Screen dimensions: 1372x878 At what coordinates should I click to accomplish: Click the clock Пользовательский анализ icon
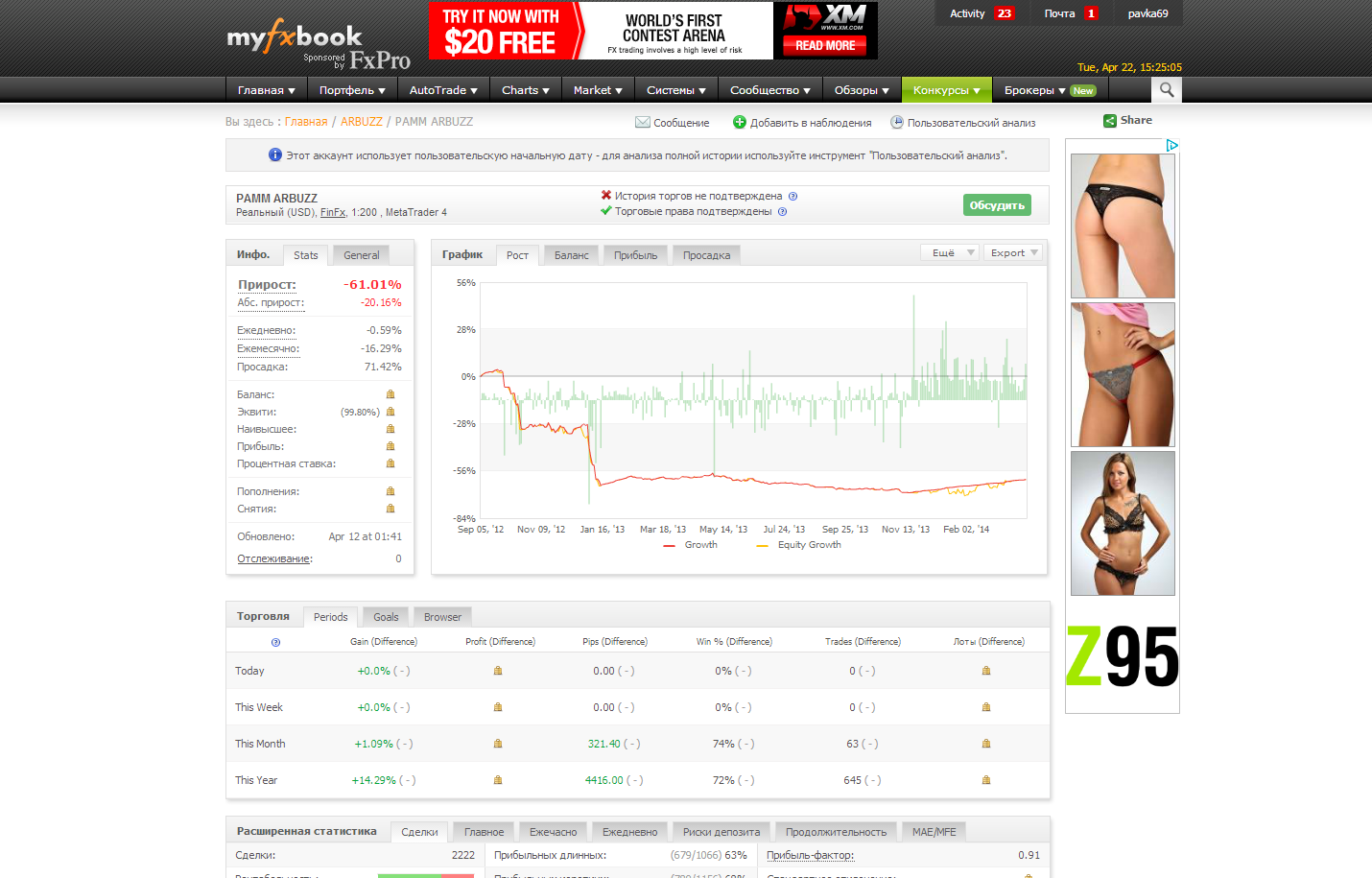pyautogui.click(x=896, y=122)
